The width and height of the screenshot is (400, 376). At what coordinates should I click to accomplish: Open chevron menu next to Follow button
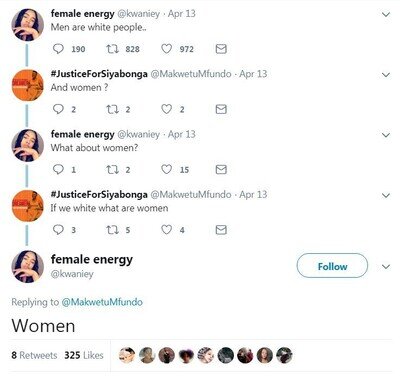[x=386, y=267]
